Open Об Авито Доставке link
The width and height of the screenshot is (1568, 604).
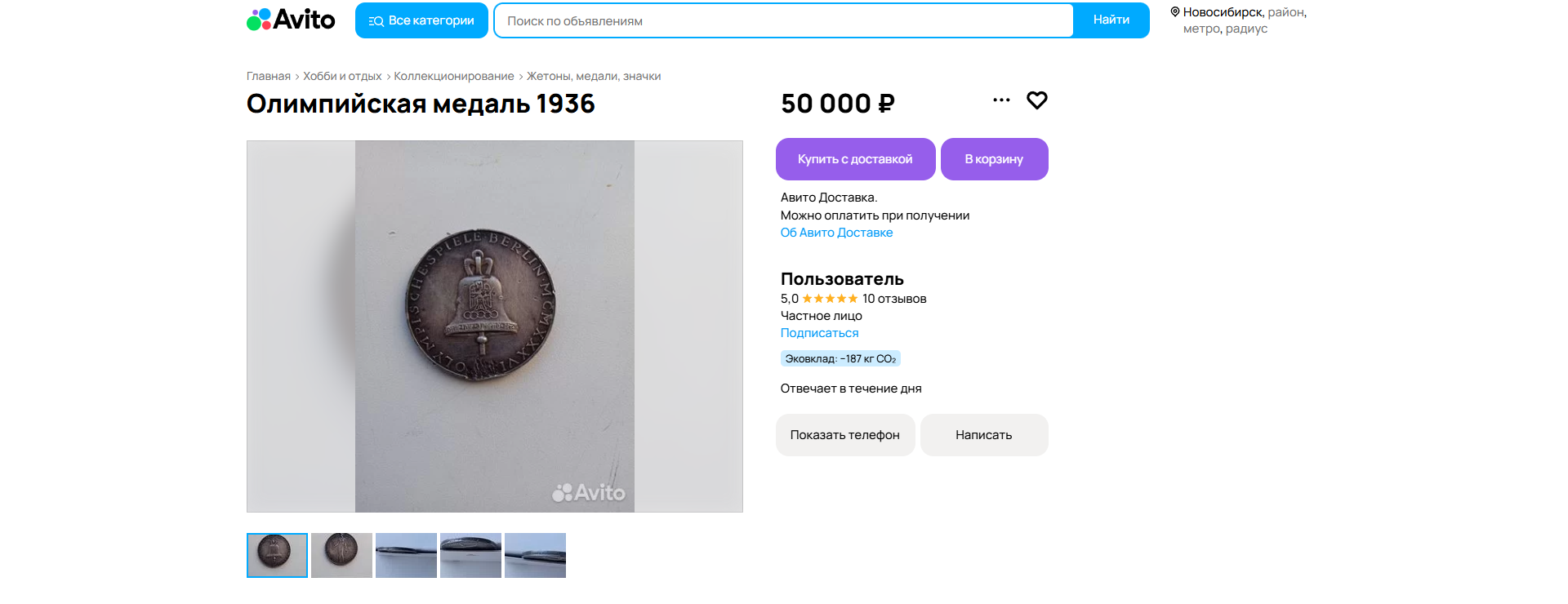(836, 233)
